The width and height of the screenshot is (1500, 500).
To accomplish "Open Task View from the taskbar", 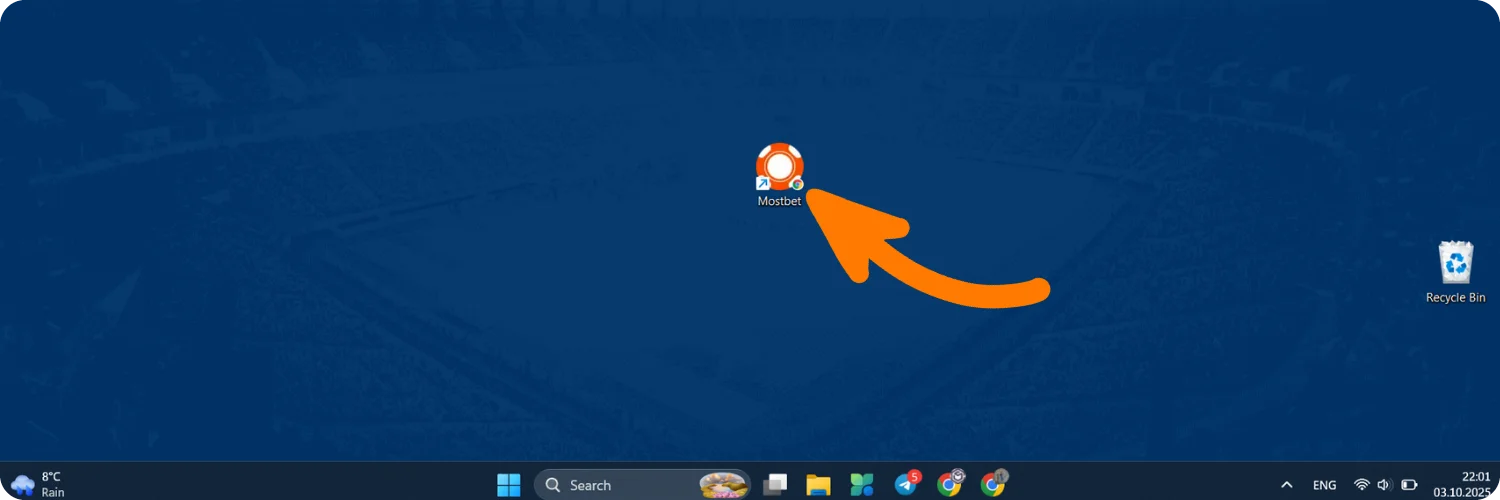I will pyautogui.click(x=775, y=485).
